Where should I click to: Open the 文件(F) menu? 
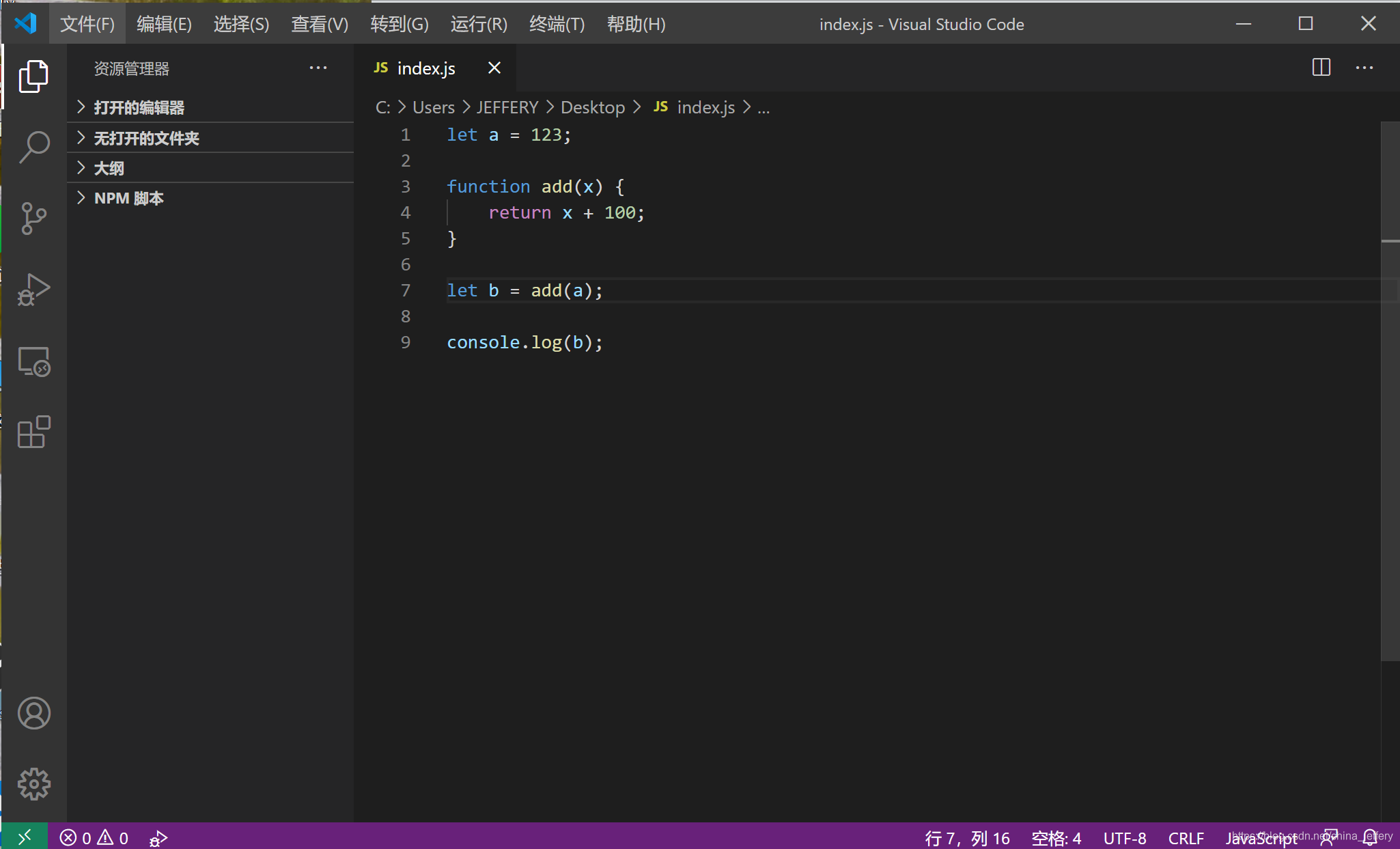pos(87,24)
